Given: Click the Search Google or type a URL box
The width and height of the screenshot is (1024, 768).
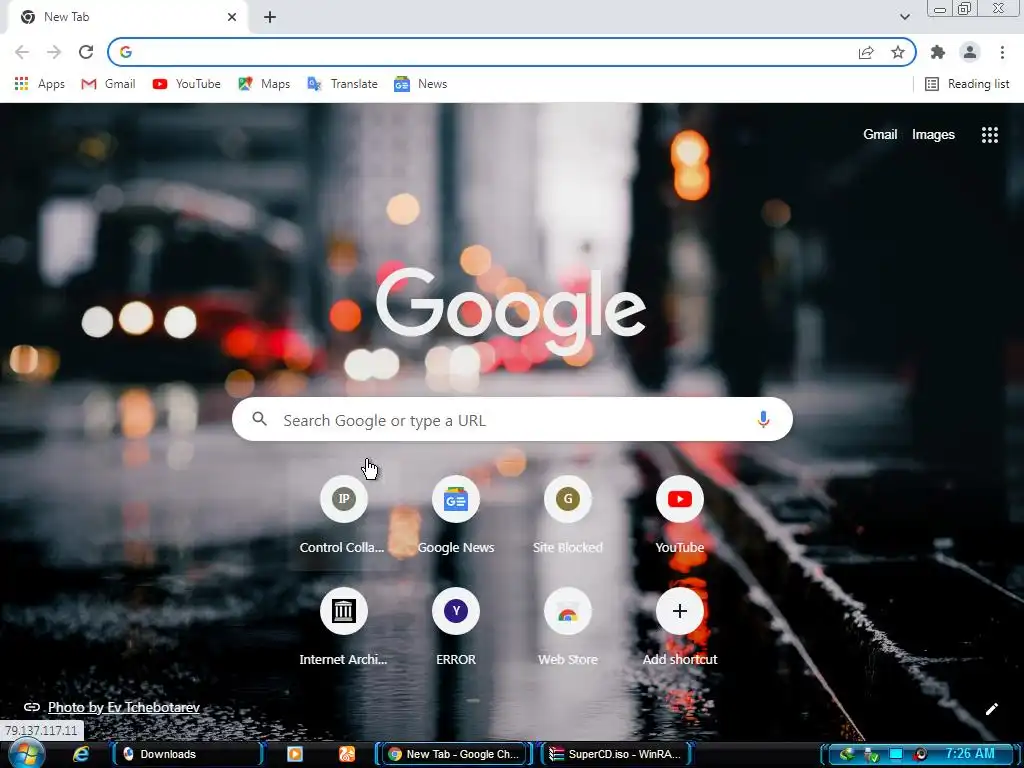Looking at the screenshot, I should coord(512,420).
